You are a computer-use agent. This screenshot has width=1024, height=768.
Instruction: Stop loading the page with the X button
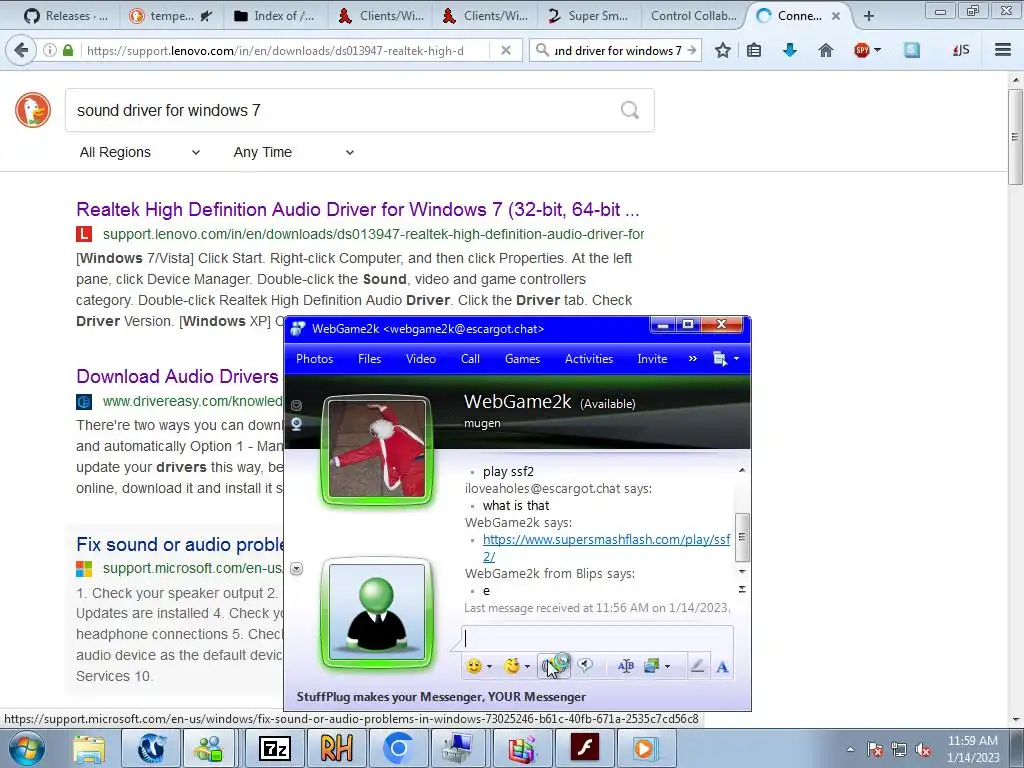pos(505,50)
